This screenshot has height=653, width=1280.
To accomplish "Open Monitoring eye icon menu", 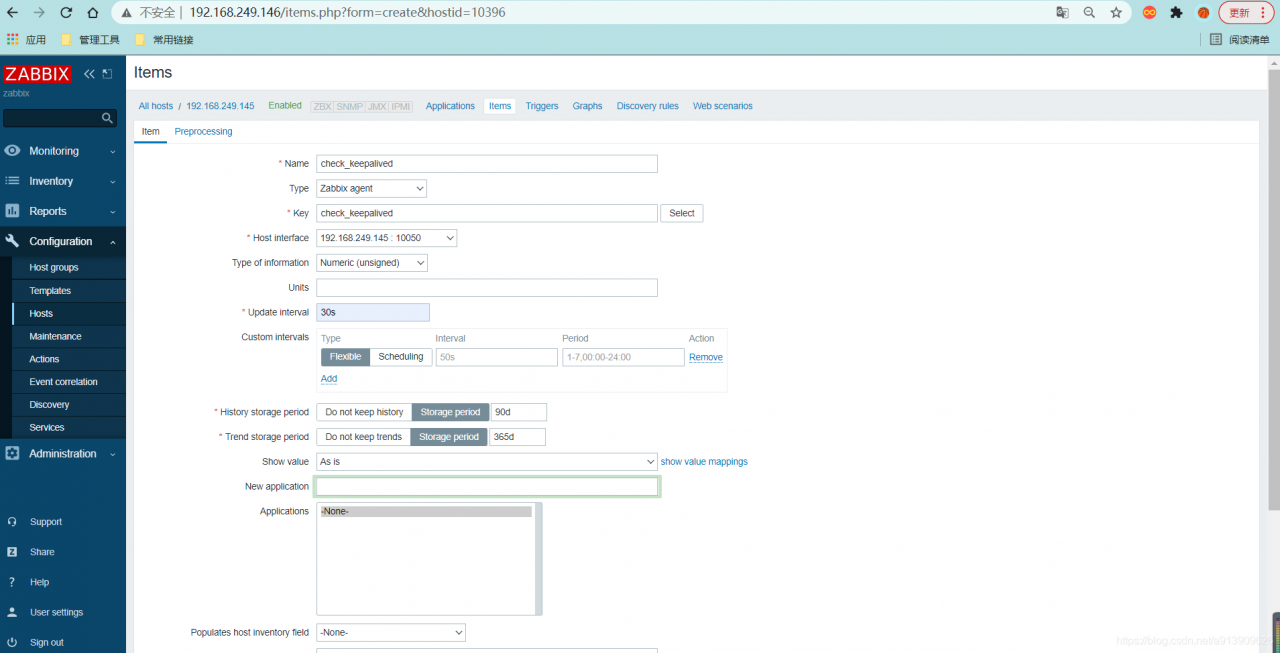I will coord(12,151).
